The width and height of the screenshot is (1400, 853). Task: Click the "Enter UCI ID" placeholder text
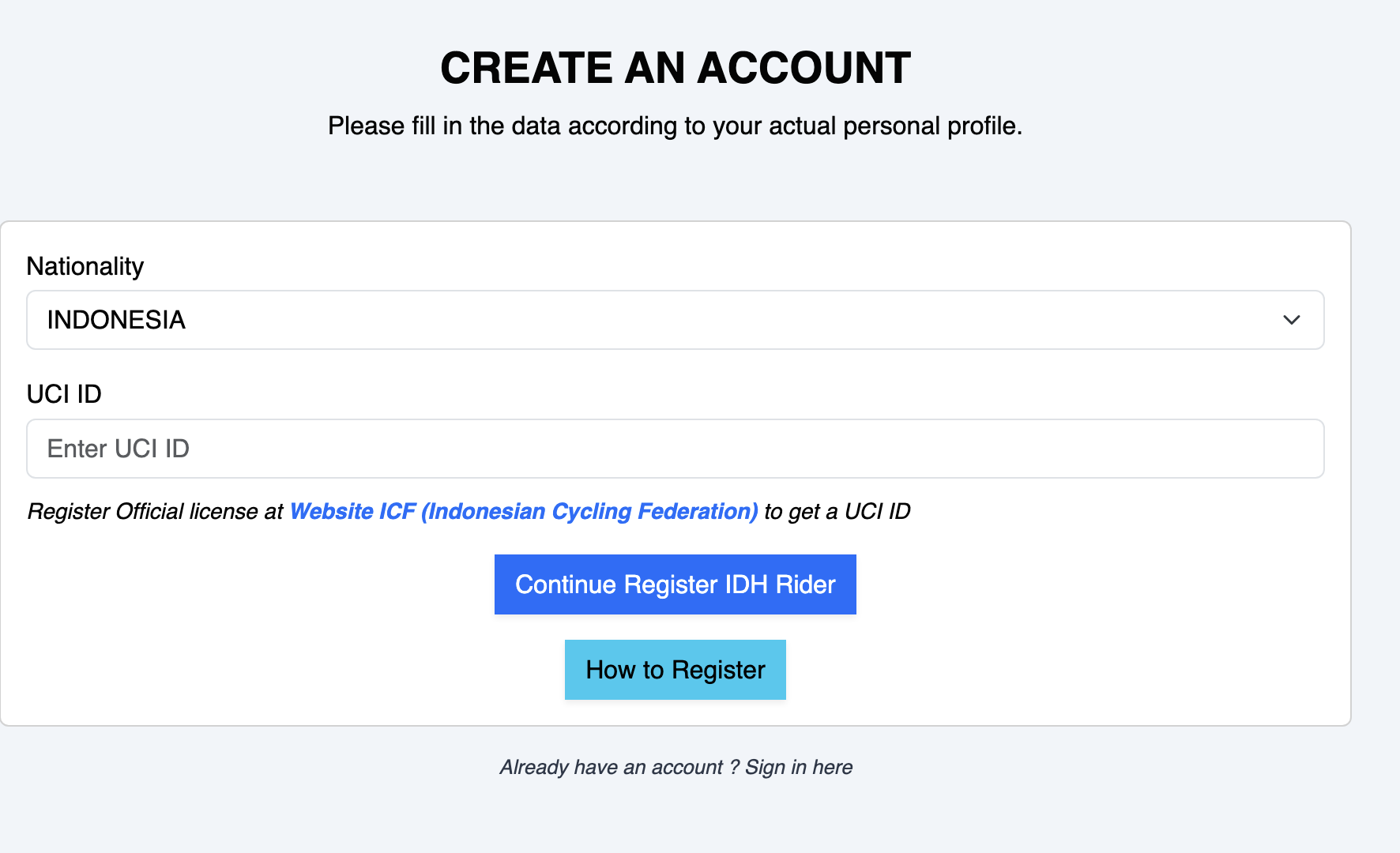119,449
